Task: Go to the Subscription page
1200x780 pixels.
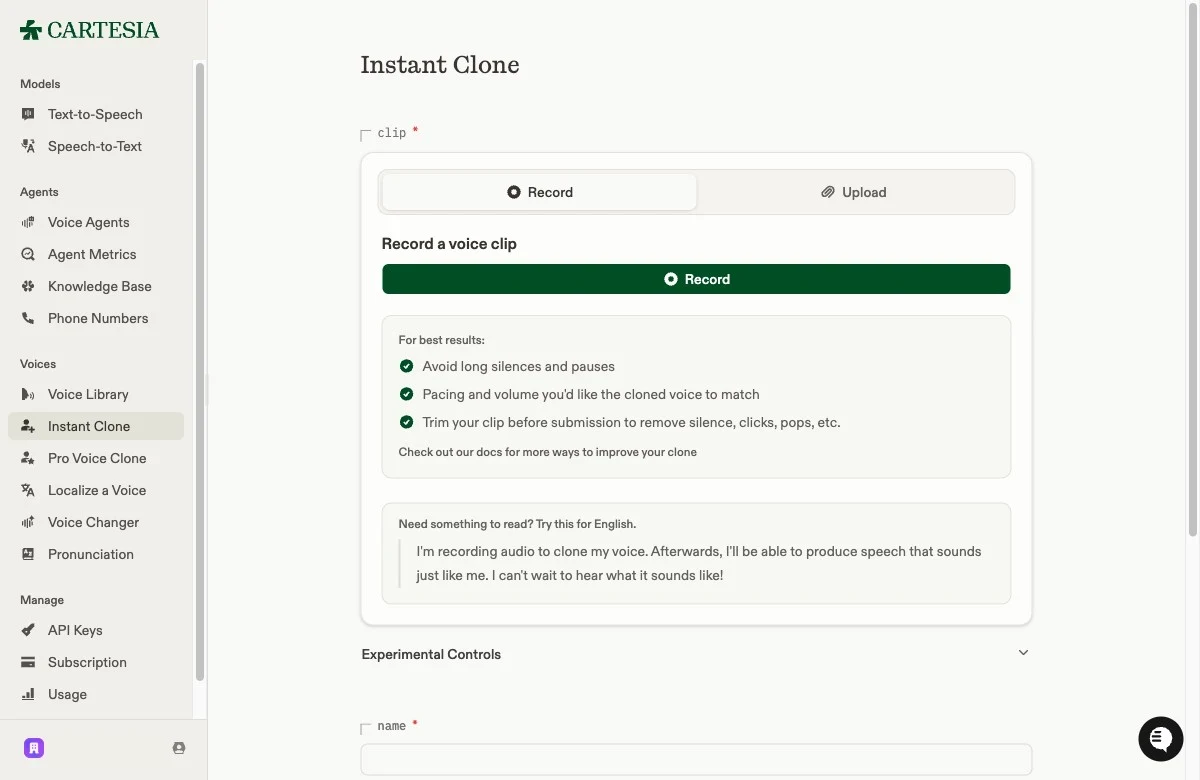Action: click(96, 662)
